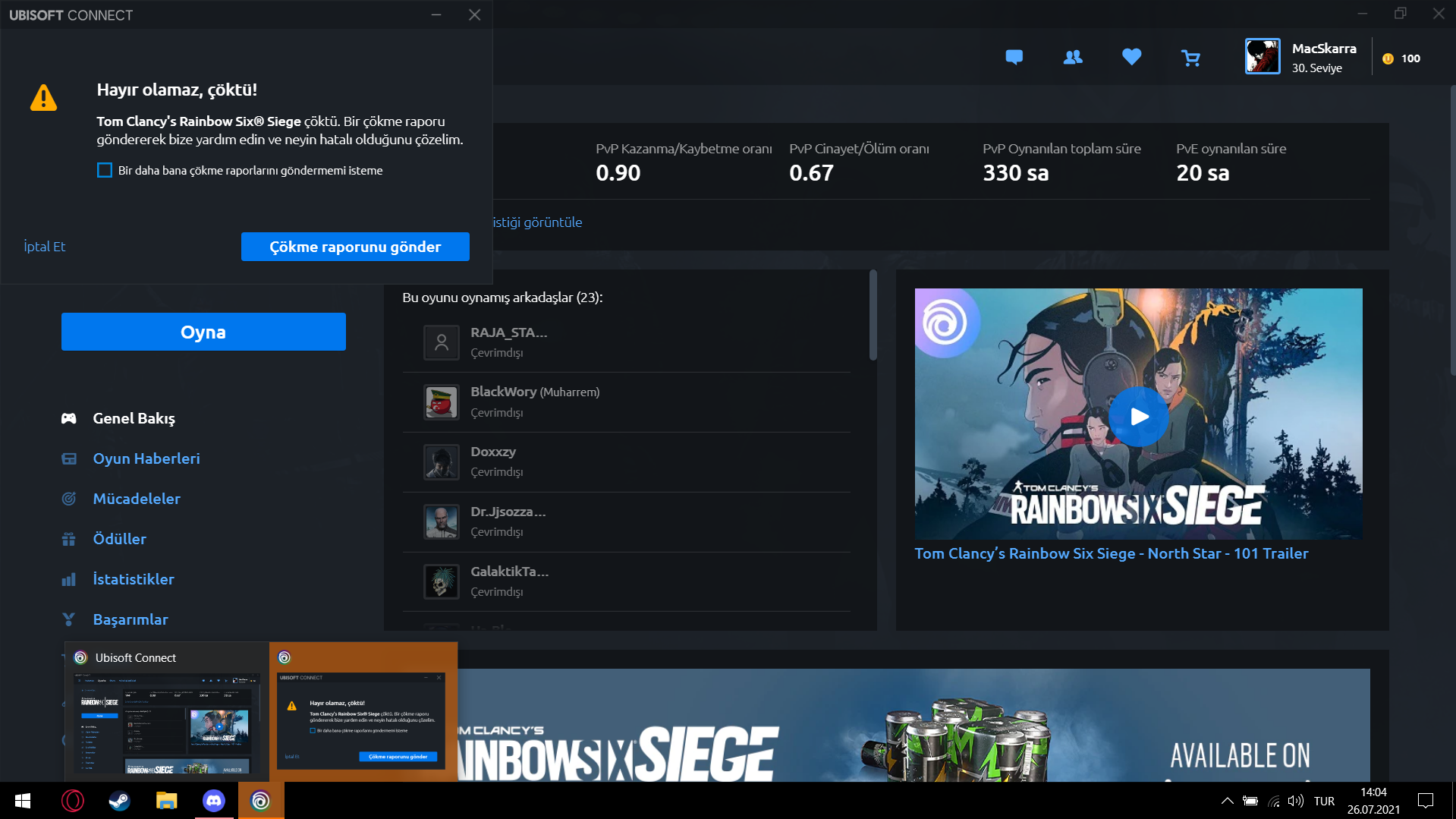Open the wishlist heart icon
1456x819 pixels.
click(x=1131, y=57)
